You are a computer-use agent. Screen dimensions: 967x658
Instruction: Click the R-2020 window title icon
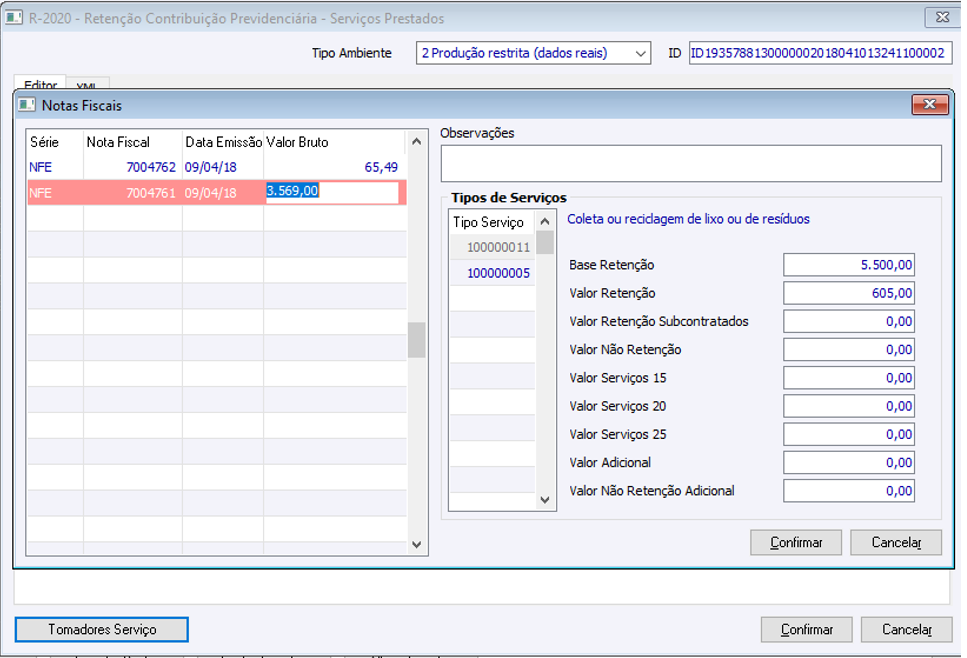pyautogui.click(x=14, y=18)
